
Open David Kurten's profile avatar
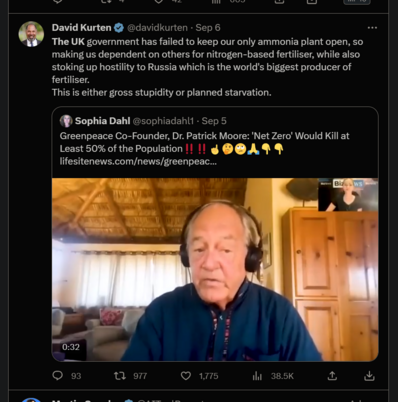[x=31, y=34]
